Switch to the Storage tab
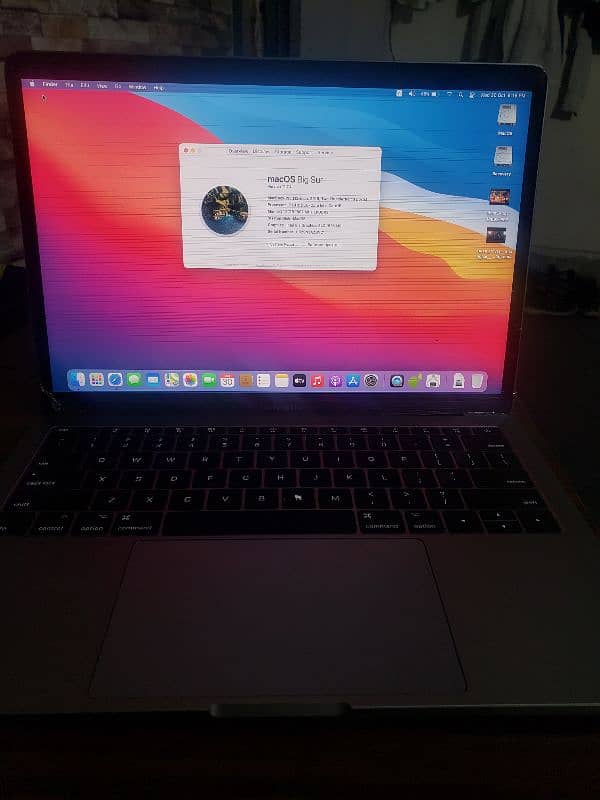Screen dimensions: 600x800 tap(283, 152)
